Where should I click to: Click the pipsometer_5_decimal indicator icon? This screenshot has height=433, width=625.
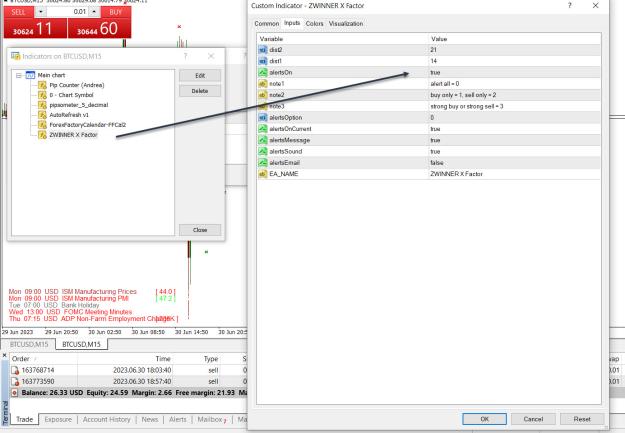[x=42, y=105]
